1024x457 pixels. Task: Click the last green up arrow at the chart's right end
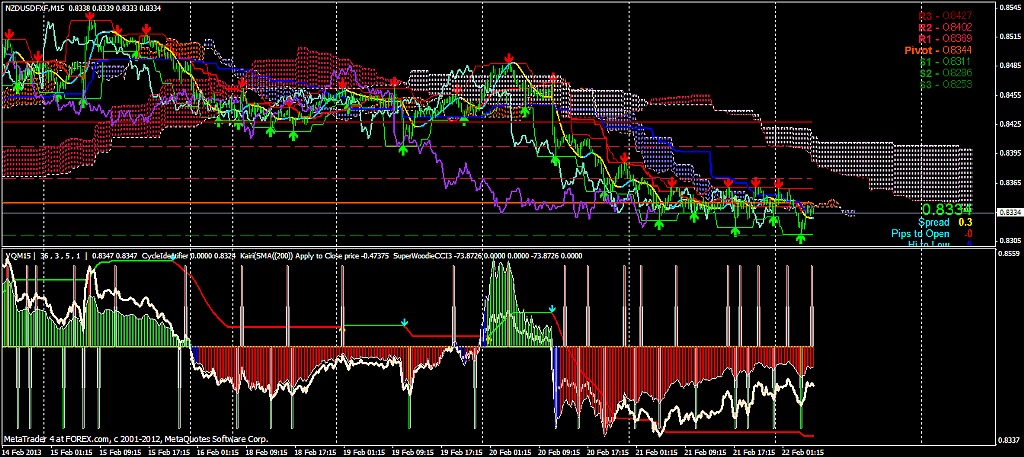pos(801,239)
